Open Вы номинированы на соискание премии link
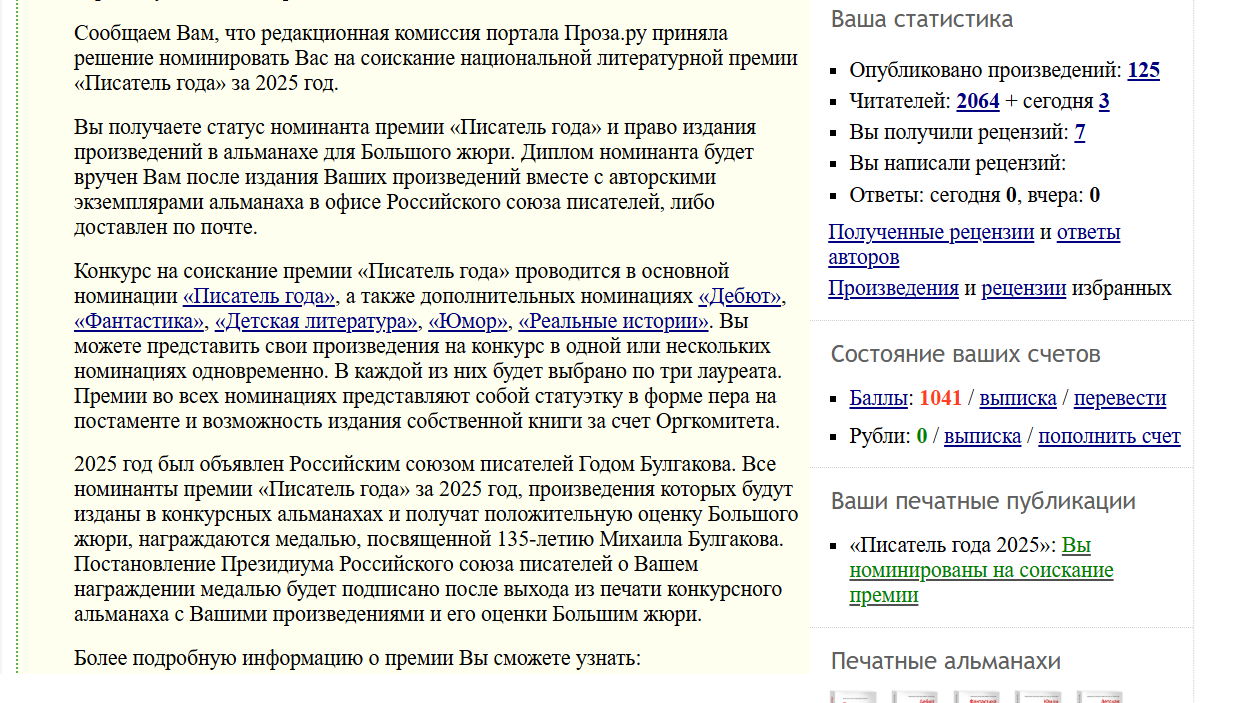The width and height of the screenshot is (1253, 703). coord(981,570)
